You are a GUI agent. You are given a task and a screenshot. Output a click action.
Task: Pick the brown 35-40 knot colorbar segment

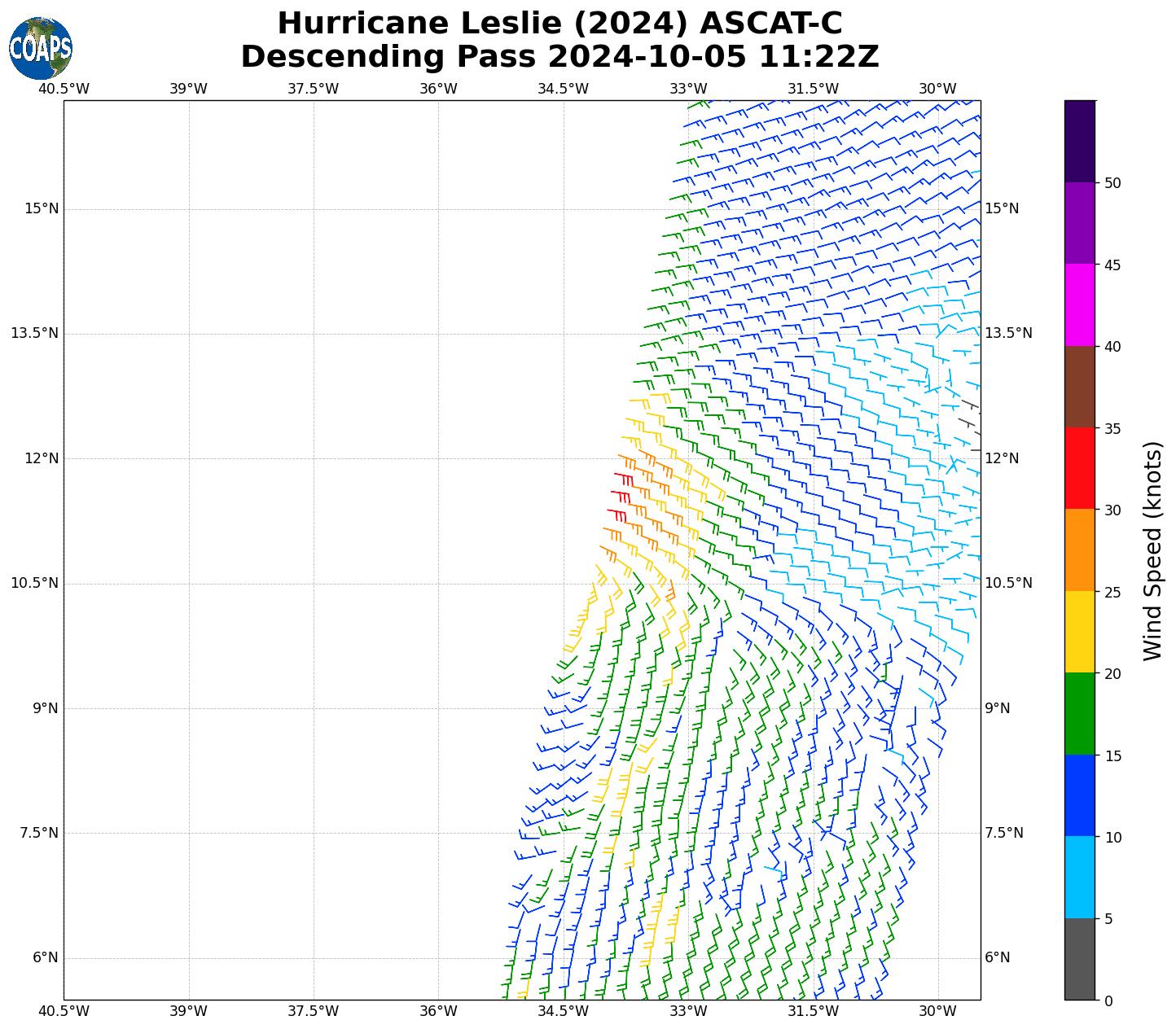pos(1080,387)
